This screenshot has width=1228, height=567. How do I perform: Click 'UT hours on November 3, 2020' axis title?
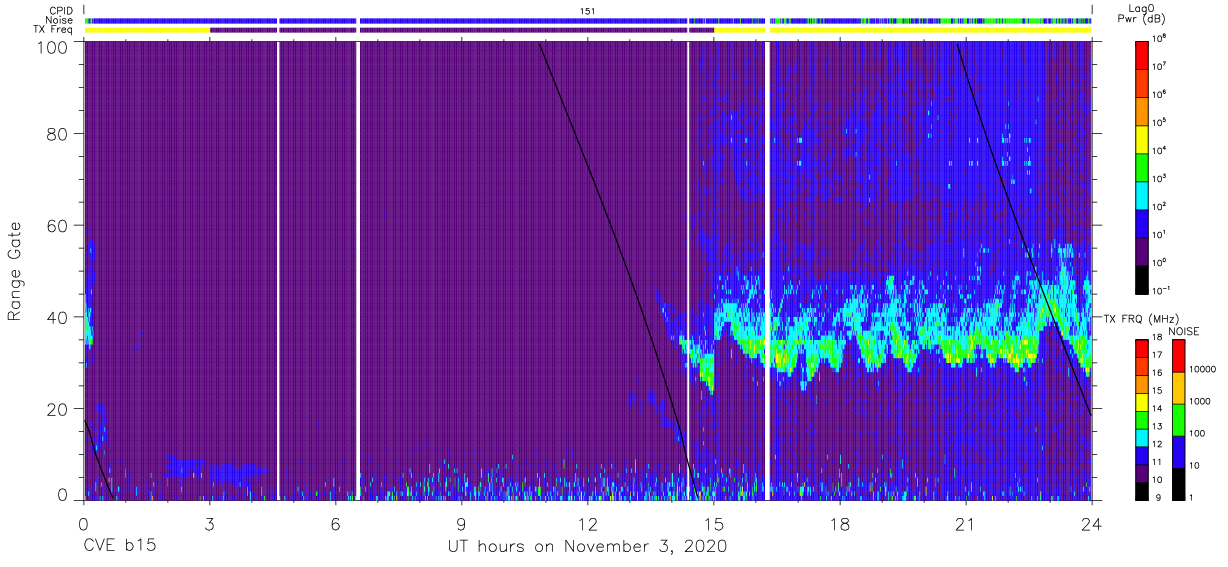[x=587, y=546]
